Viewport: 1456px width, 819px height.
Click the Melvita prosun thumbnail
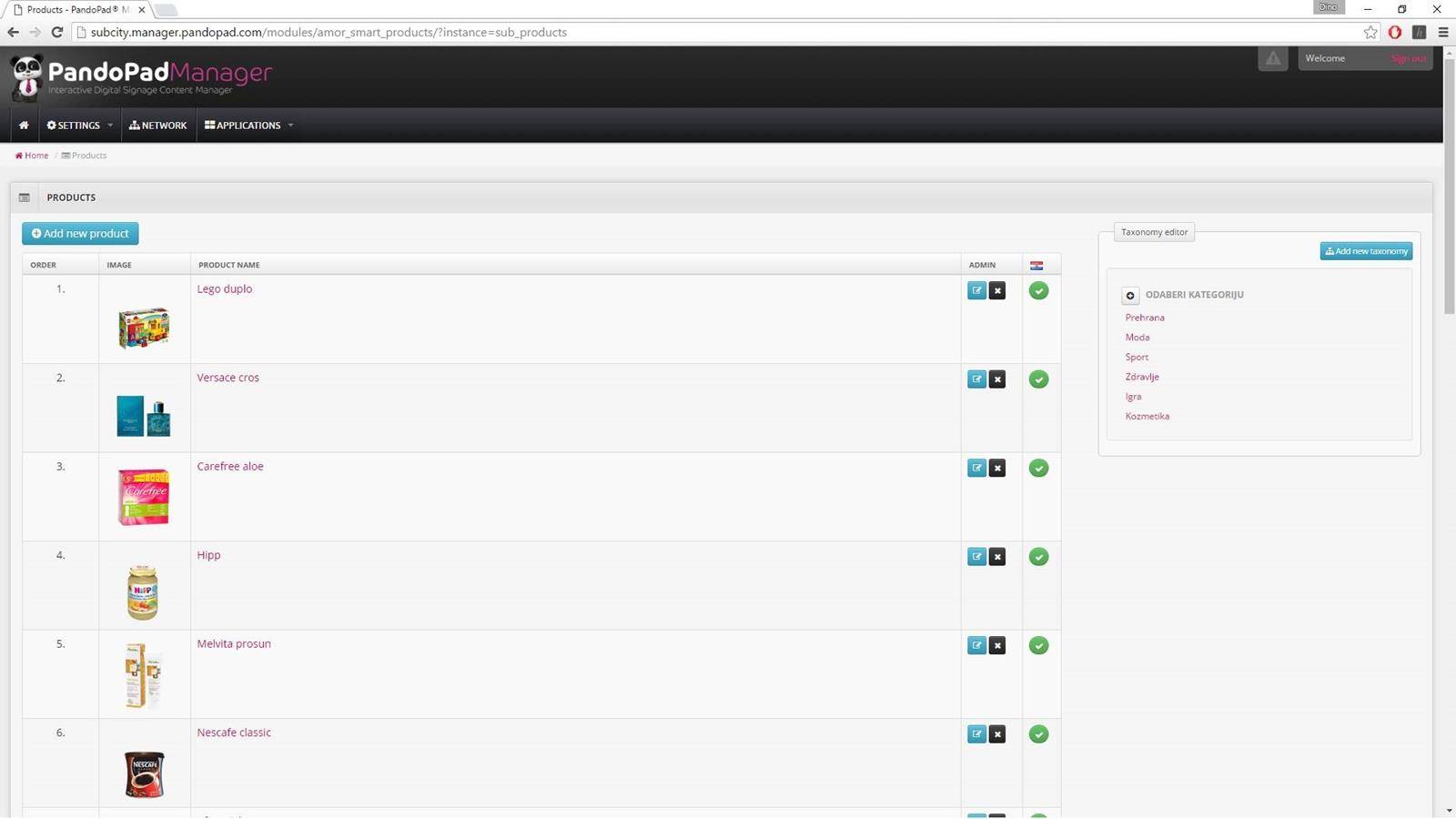[143, 675]
